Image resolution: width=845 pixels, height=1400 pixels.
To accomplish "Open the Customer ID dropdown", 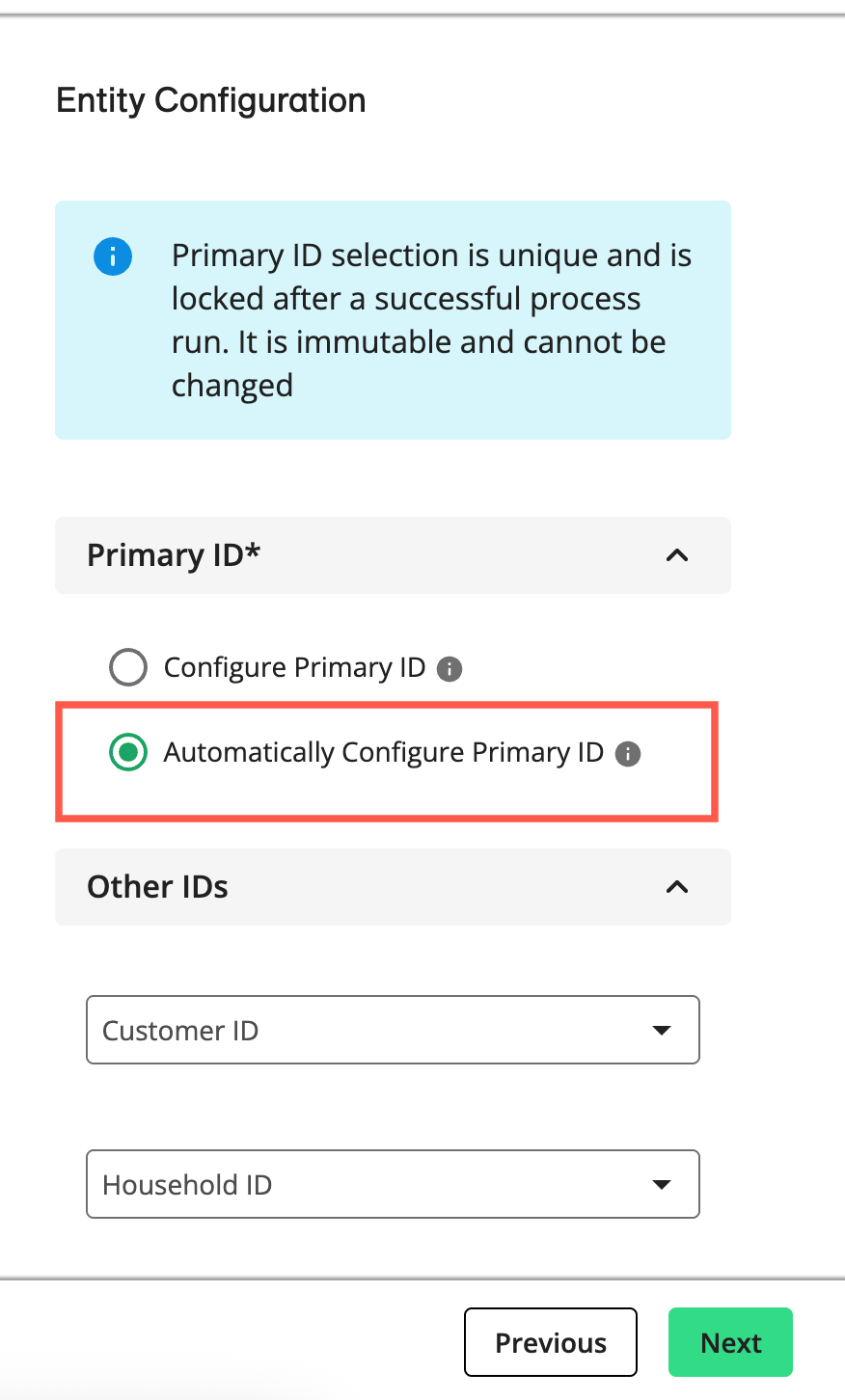I will coord(393,1030).
